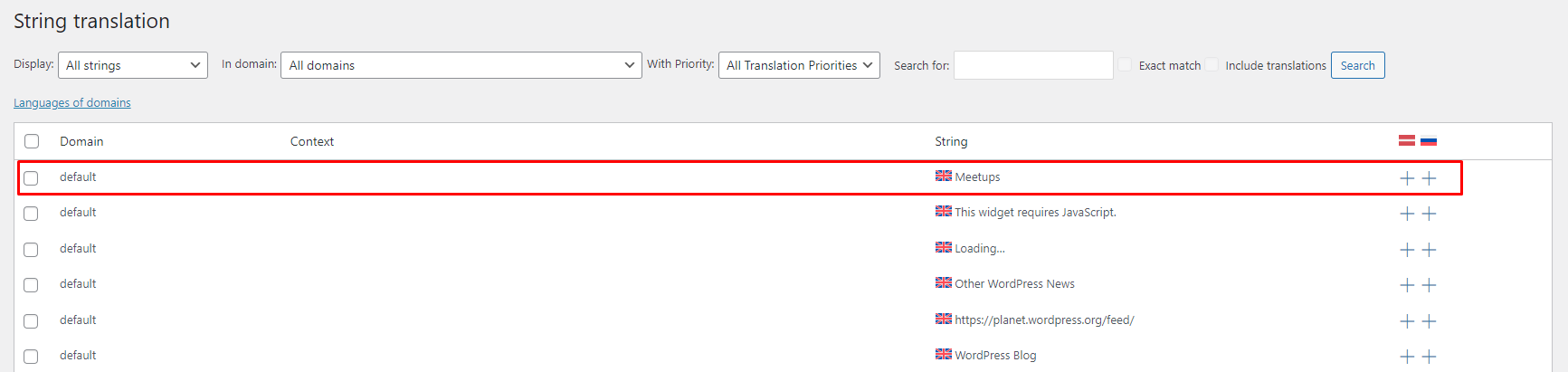Add Latvian translation for the Meetups string
Screen dimensions: 1568x372
[x=1407, y=178]
